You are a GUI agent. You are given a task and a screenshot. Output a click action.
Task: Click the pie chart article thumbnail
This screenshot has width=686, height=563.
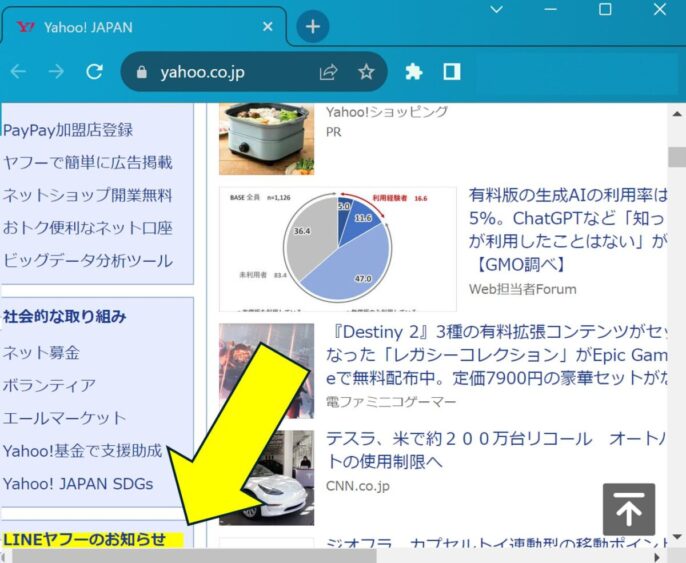point(338,249)
